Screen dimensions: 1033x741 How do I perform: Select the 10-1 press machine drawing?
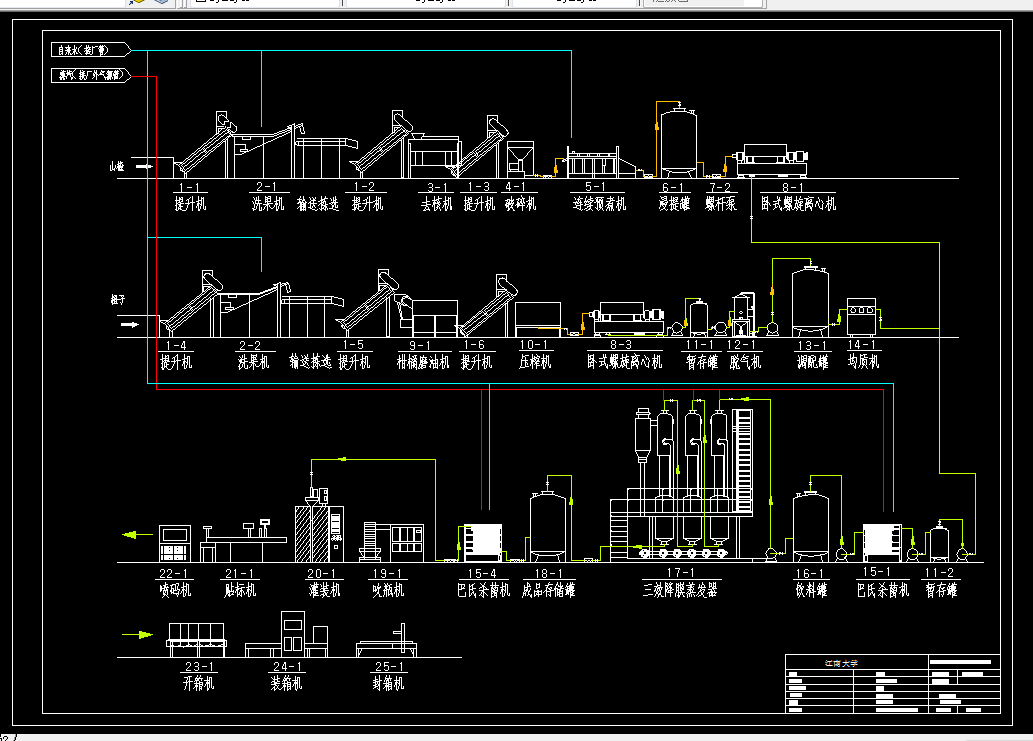(538, 319)
